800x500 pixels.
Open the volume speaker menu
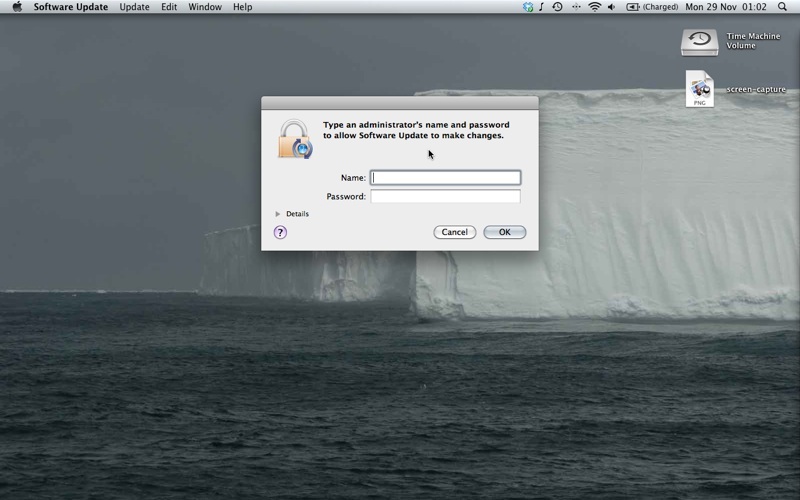pyautogui.click(x=612, y=7)
